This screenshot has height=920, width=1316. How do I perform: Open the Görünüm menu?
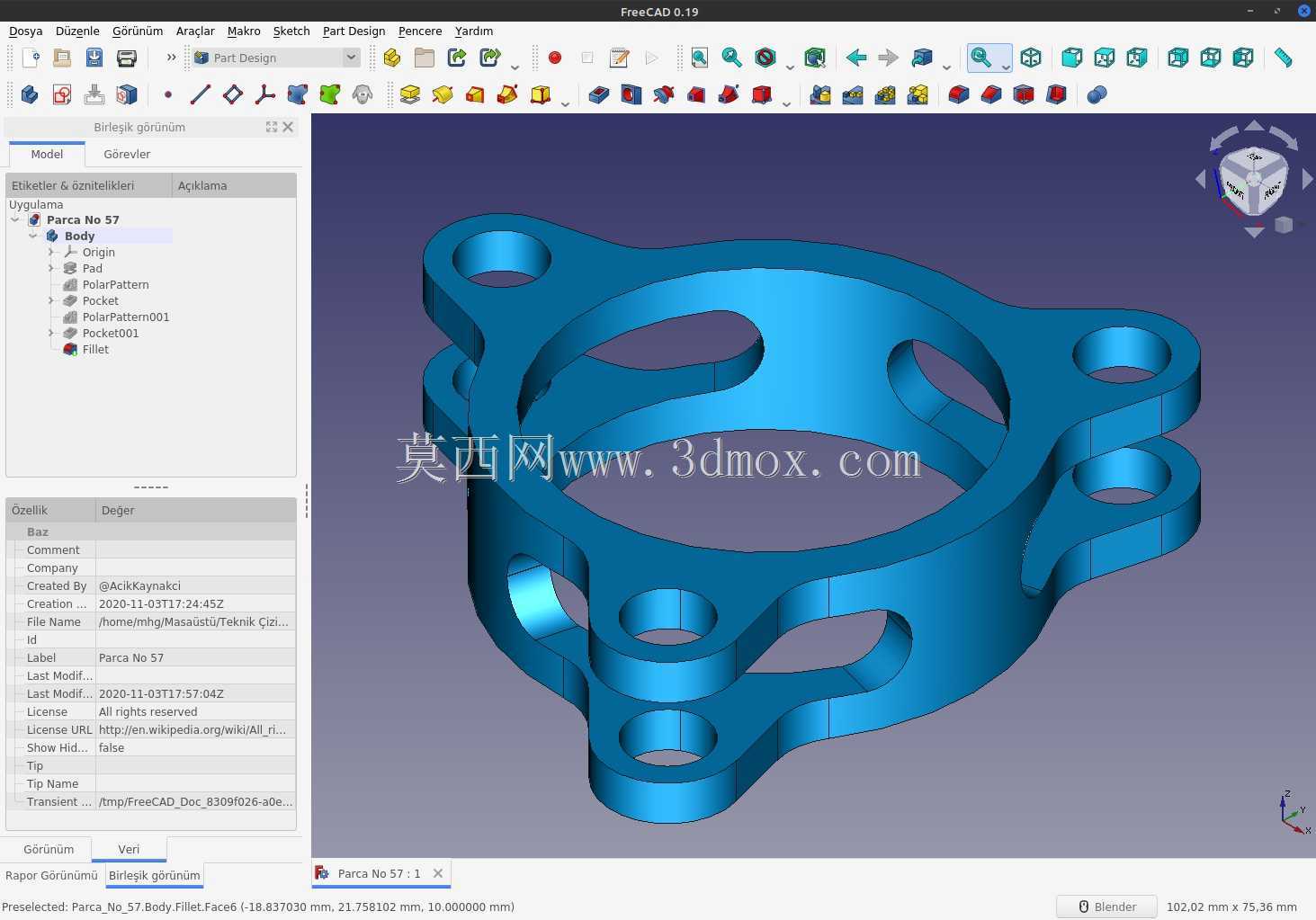(138, 31)
